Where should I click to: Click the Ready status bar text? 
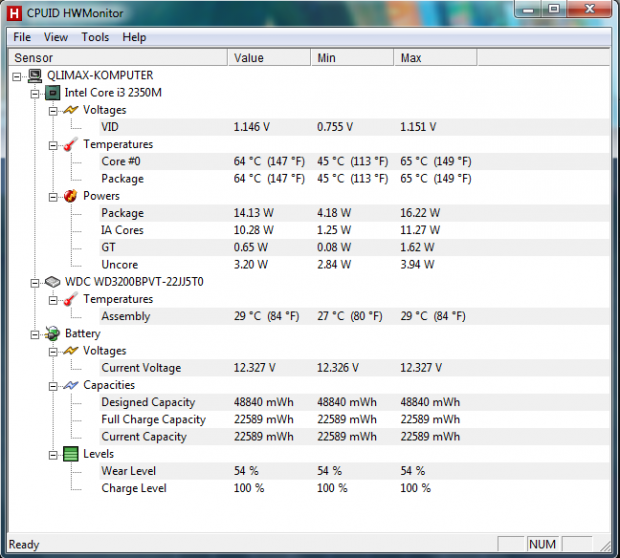click(x=24, y=545)
